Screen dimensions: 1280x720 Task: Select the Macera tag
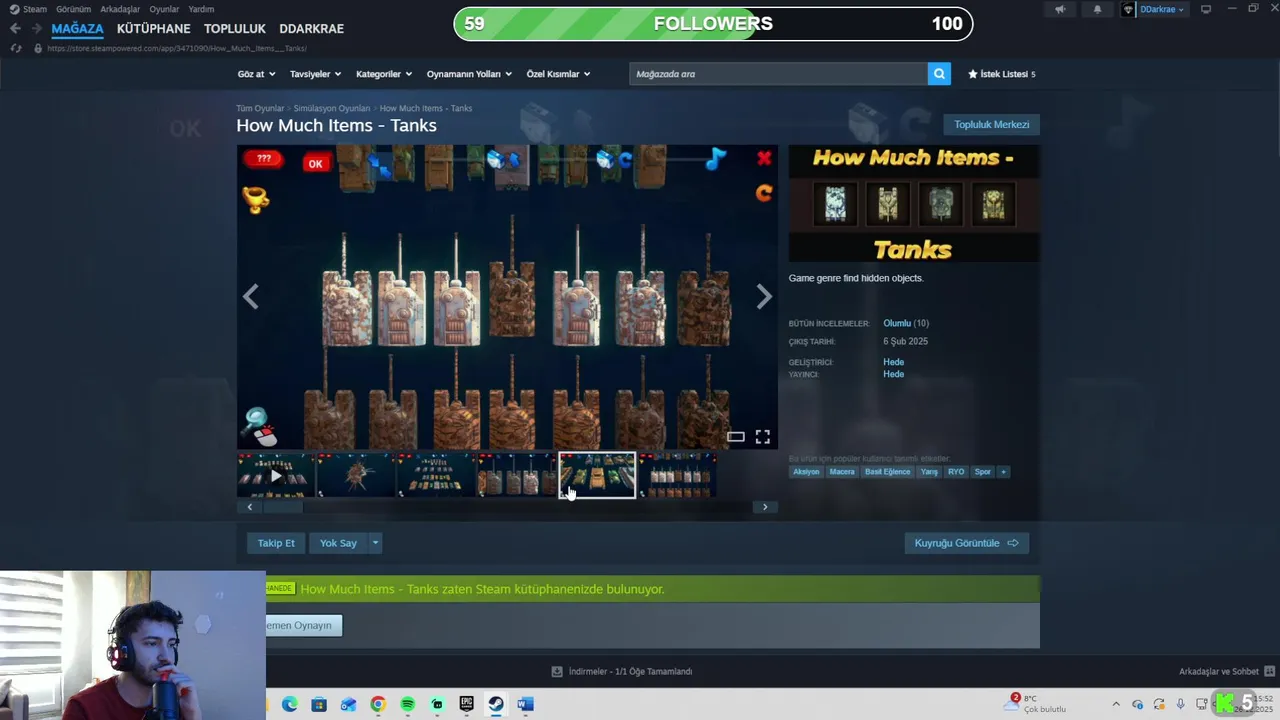tap(842, 472)
